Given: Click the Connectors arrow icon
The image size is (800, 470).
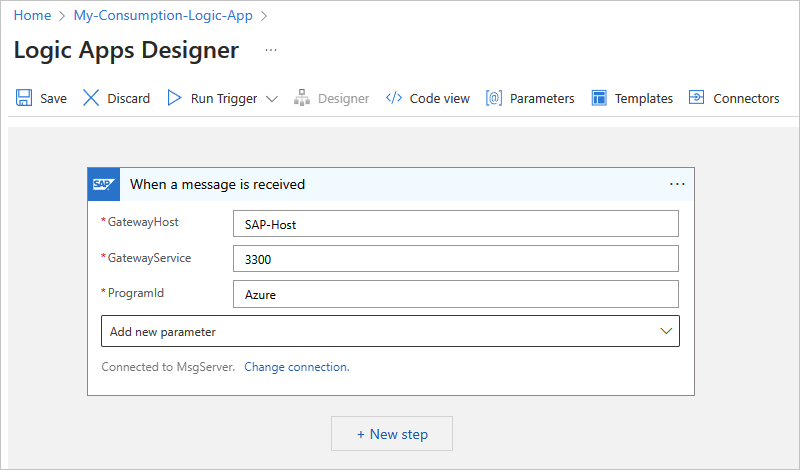Looking at the screenshot, I should pyautogui.click(x=697, y=98).
